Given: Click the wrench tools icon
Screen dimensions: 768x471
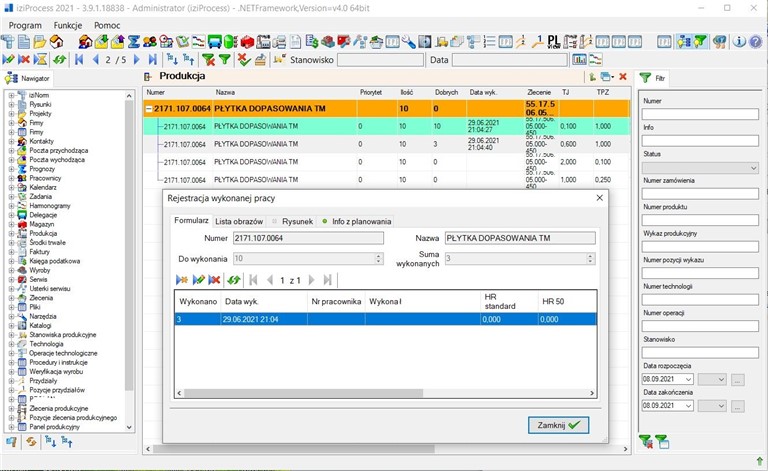Looking at the screenshot, I should pyautogui.click(x=408, y=42).
